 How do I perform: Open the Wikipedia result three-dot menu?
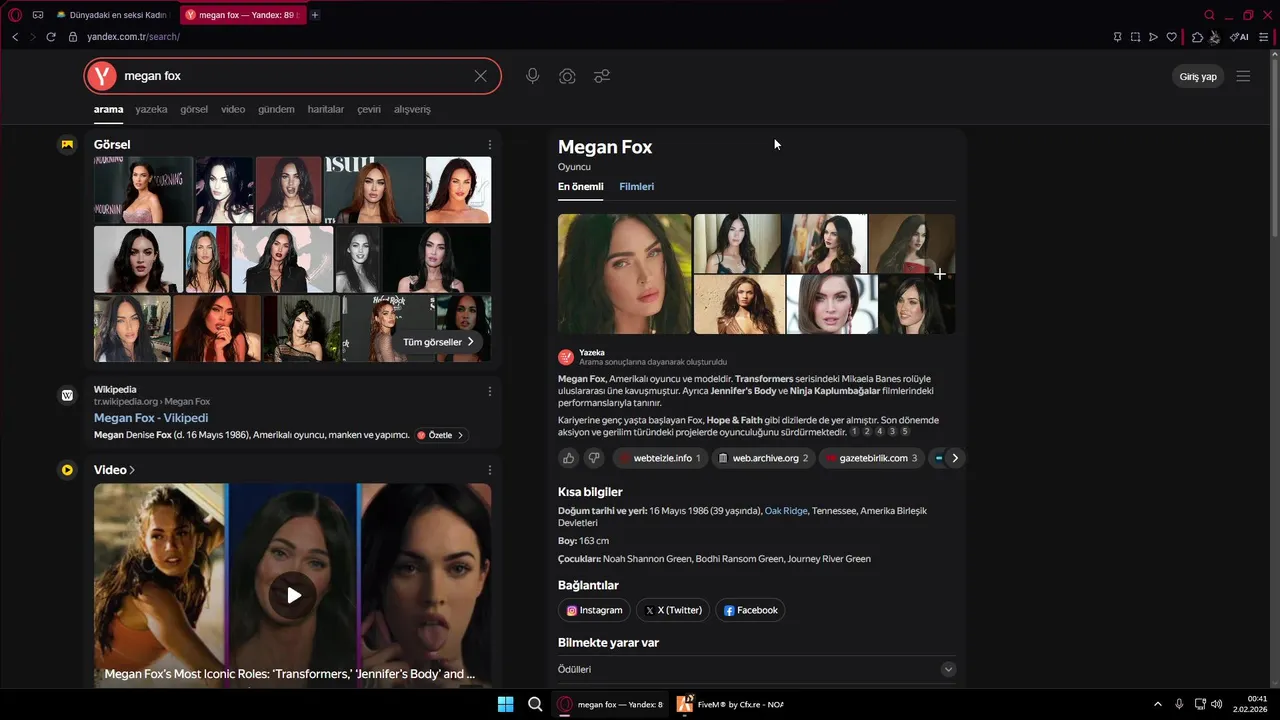[x=489, y=391]
